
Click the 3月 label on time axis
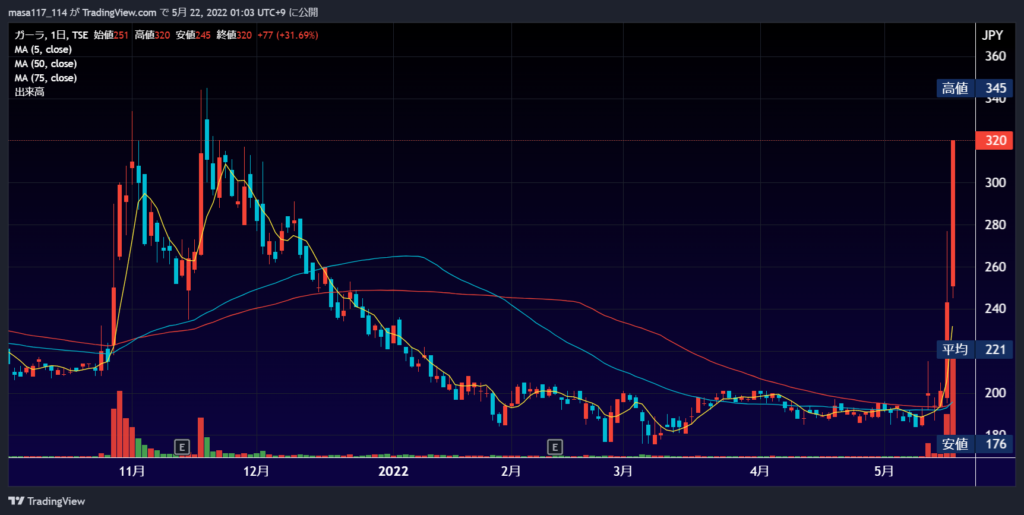[623, 471]
